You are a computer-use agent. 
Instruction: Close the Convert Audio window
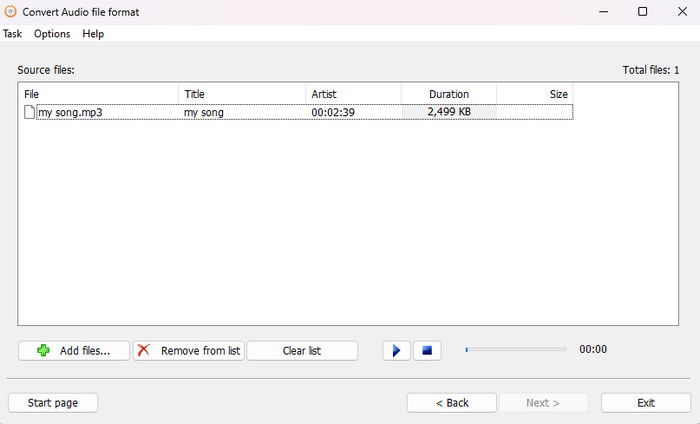682,12
